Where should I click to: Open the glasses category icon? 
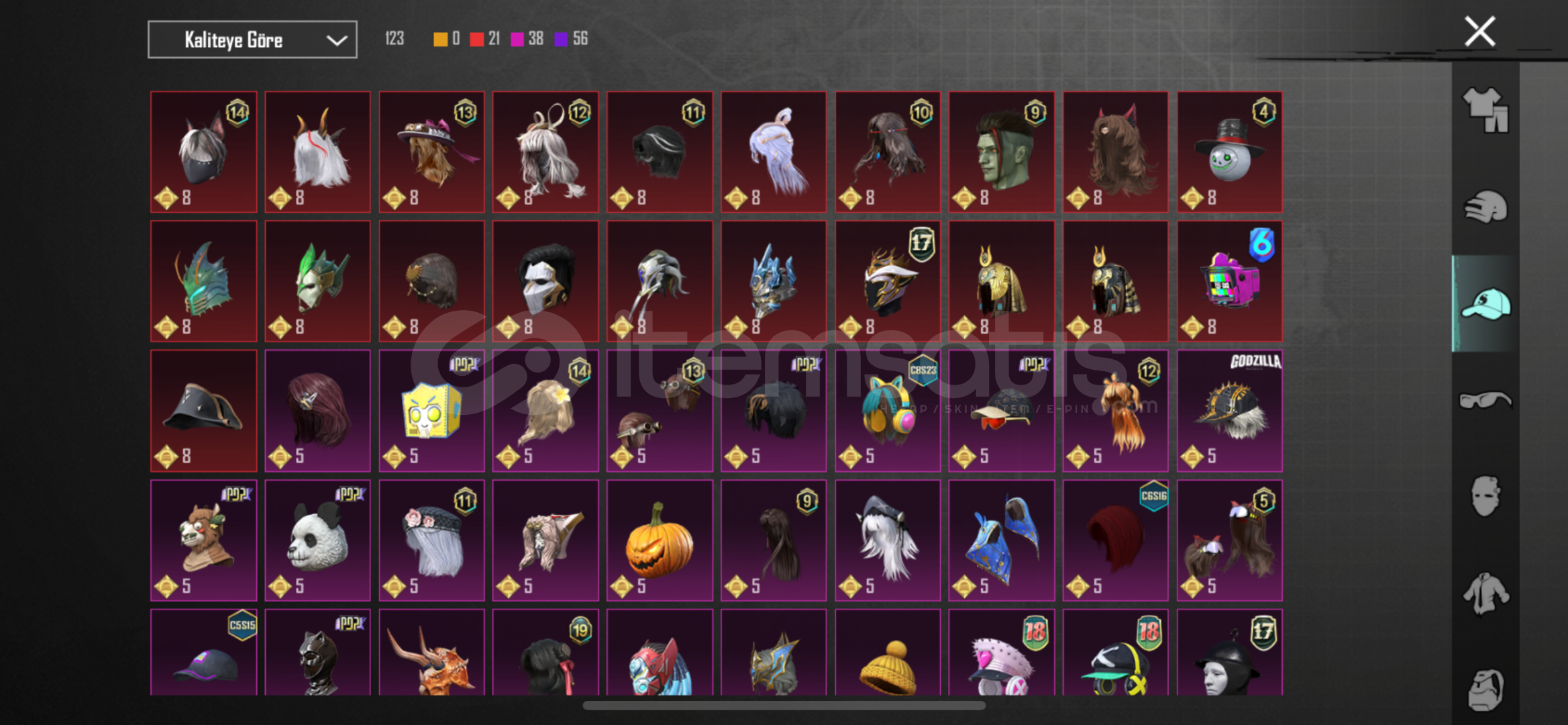click(x=1485, y=400)
